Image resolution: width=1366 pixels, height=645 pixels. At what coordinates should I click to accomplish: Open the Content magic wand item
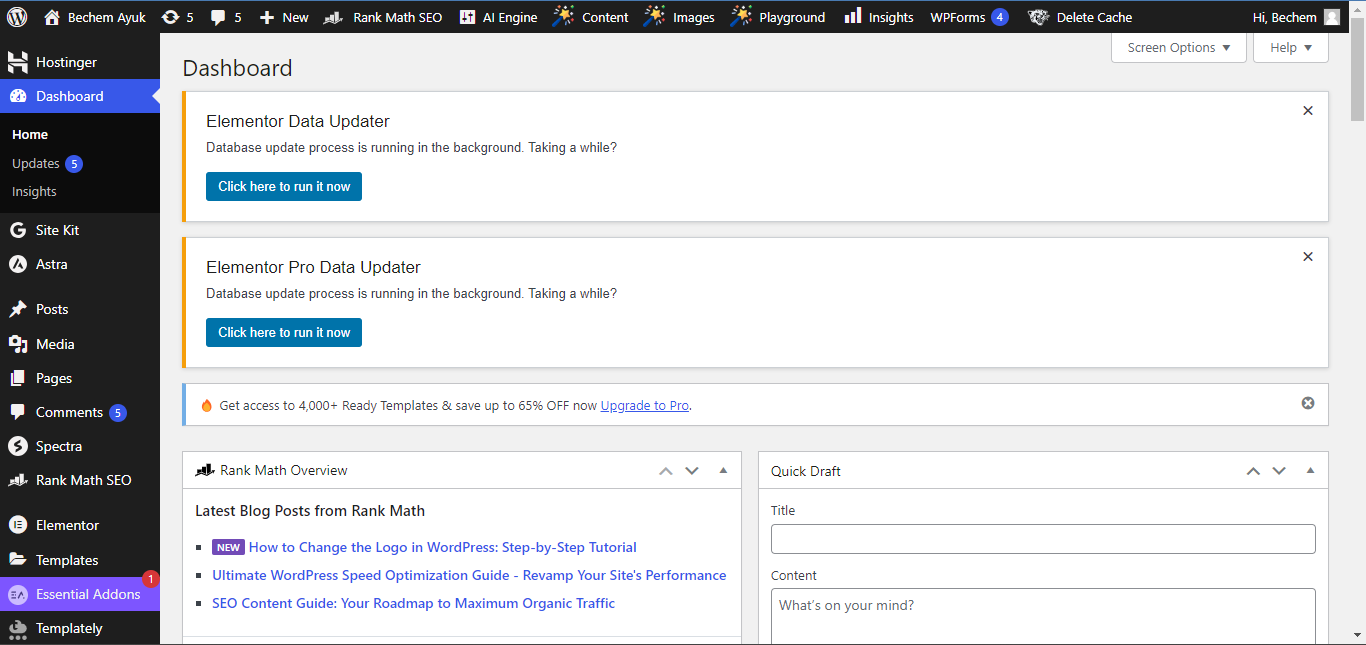tap(591, 17)
